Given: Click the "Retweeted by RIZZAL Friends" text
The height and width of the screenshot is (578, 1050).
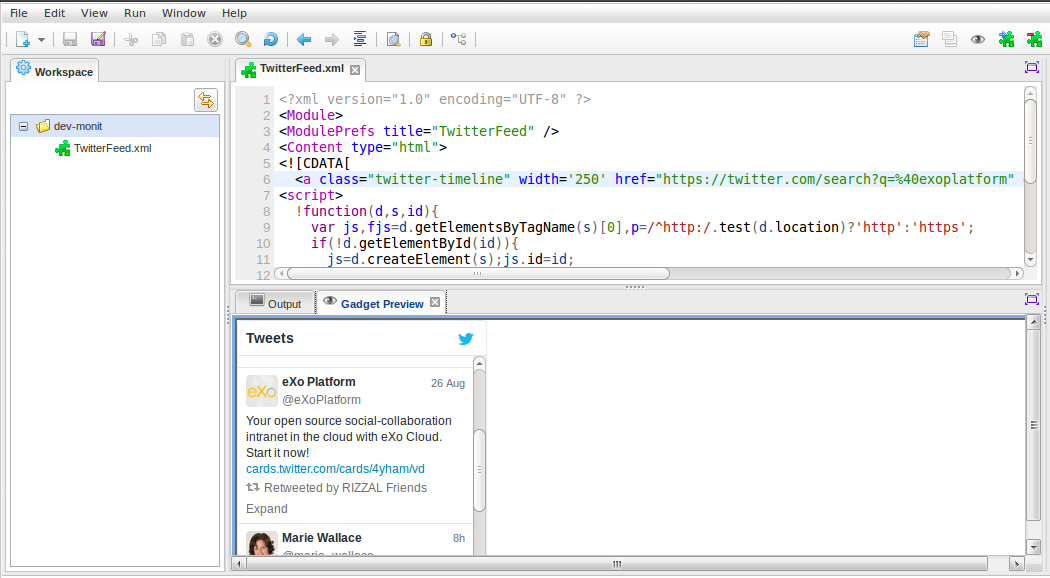Looking at the screenshot, I should tap(346, 488).
